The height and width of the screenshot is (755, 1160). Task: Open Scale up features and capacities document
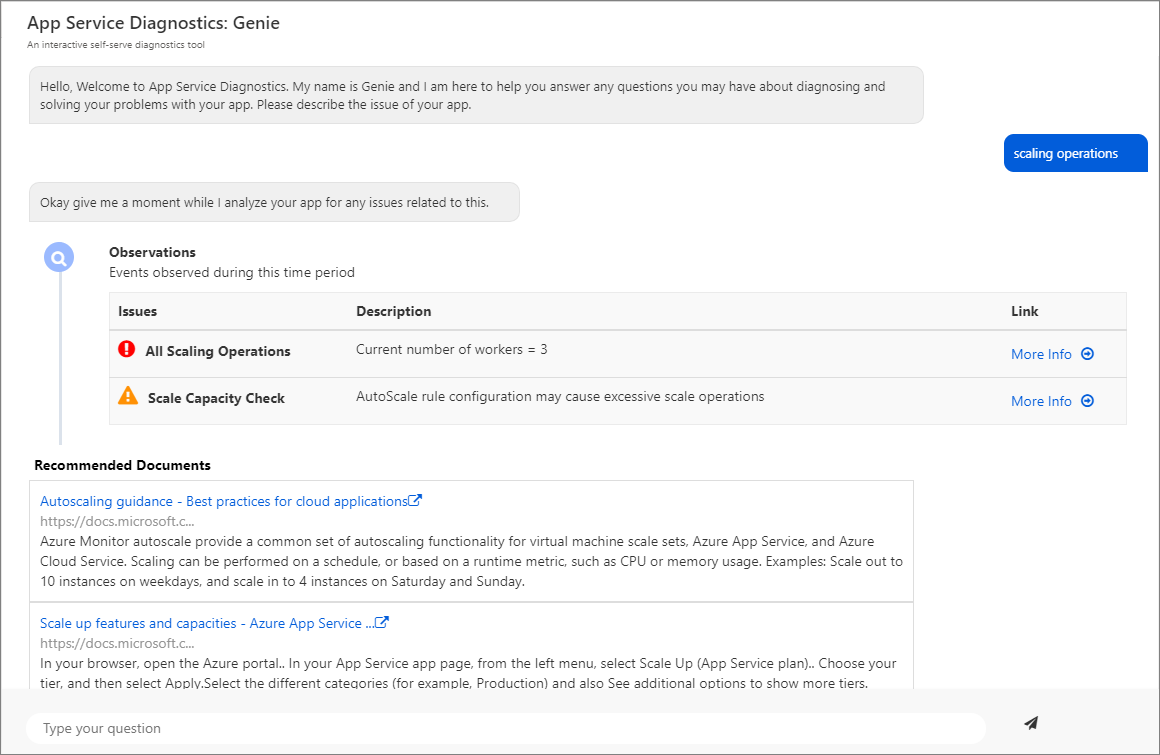point(206,623)
